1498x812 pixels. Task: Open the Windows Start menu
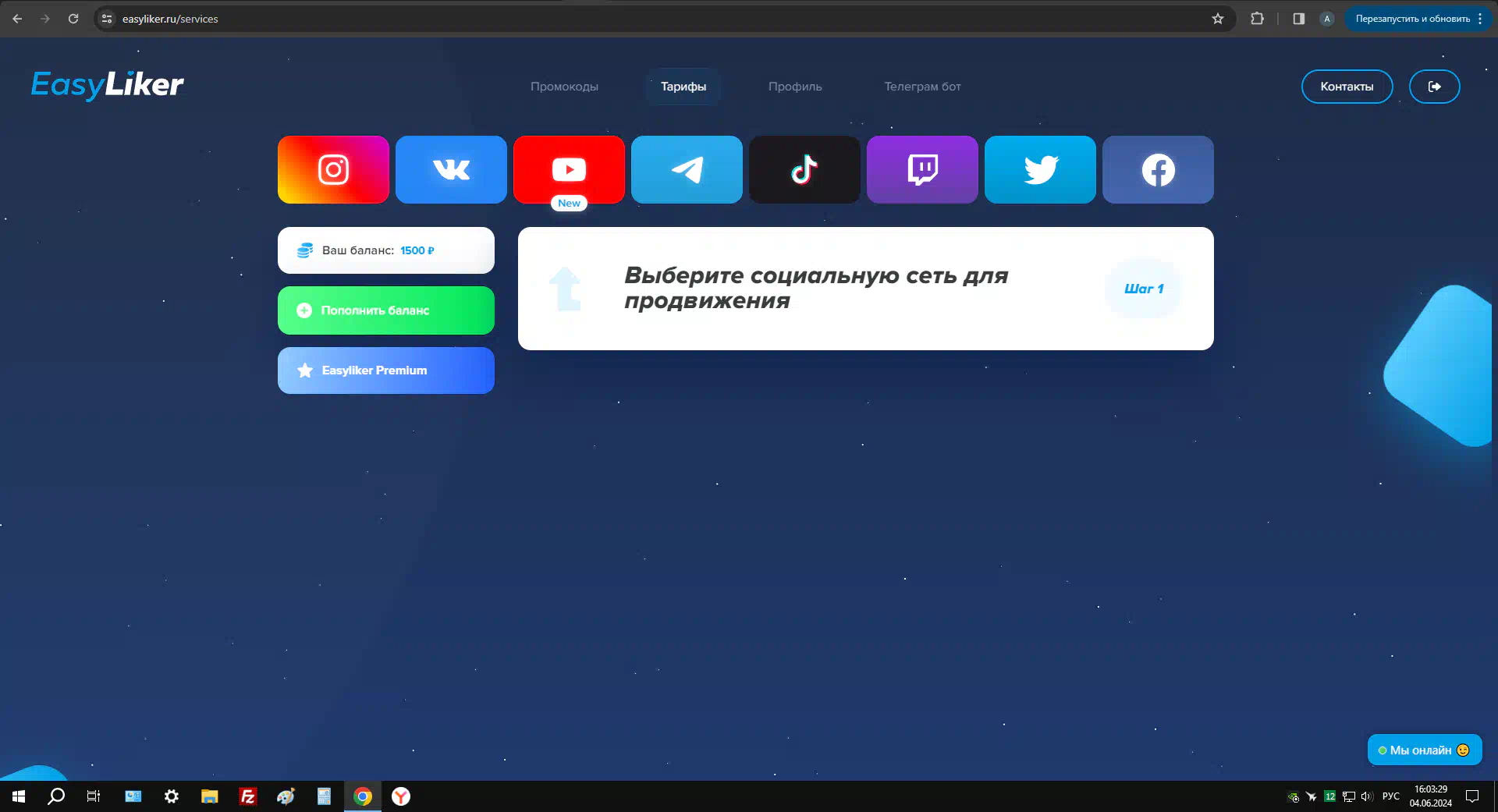[x=19, y=796]
